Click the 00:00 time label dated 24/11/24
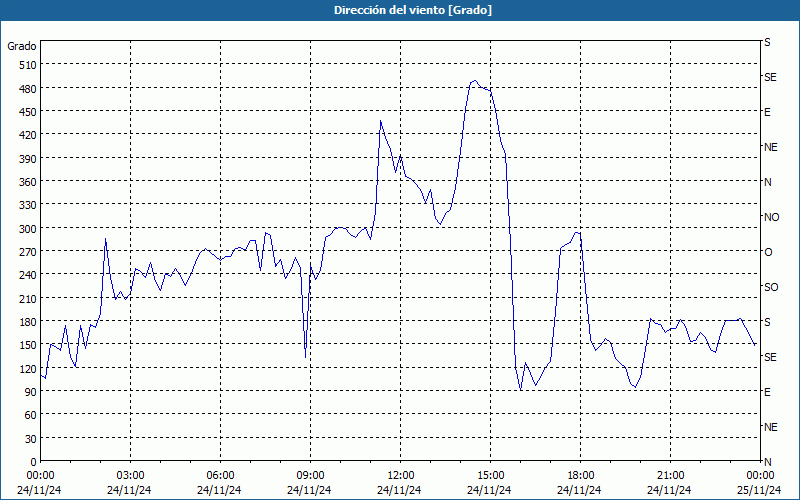Image resolution: width=800 pixels, height=500 pixels. 40,476
